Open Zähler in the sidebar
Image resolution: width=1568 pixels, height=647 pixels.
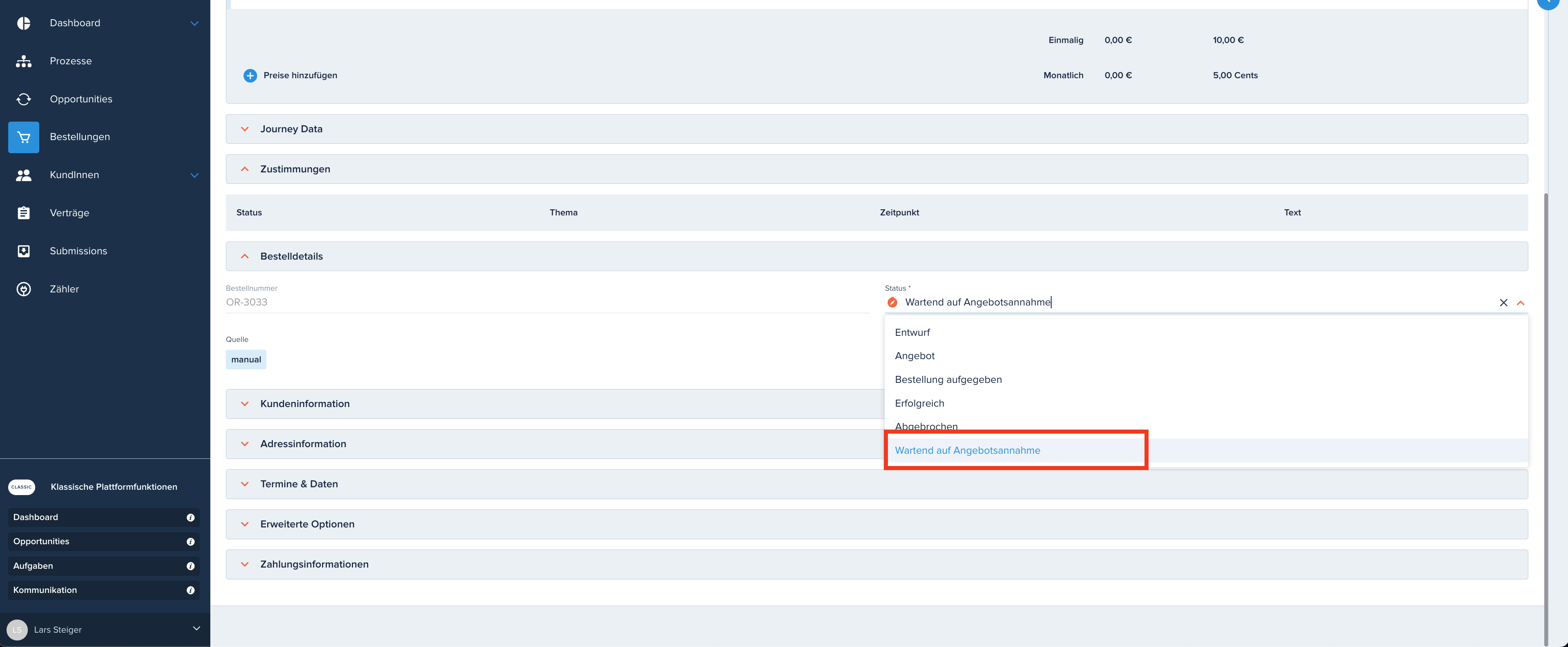pos(65,289)
